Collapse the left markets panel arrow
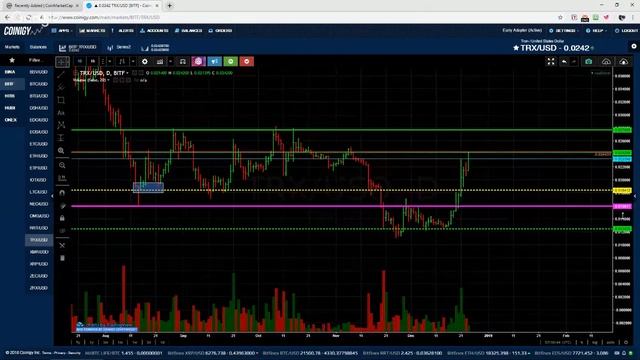This screenshot has width=640, height=360. coord(52,196)
